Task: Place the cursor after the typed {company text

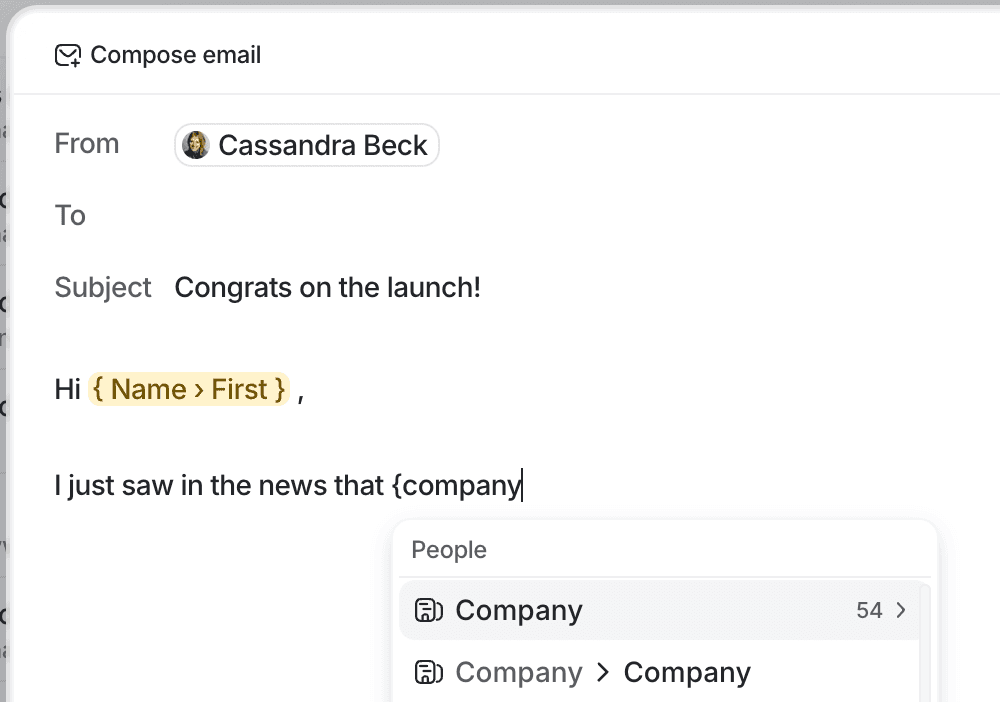Action: click(x=523, y=486)
